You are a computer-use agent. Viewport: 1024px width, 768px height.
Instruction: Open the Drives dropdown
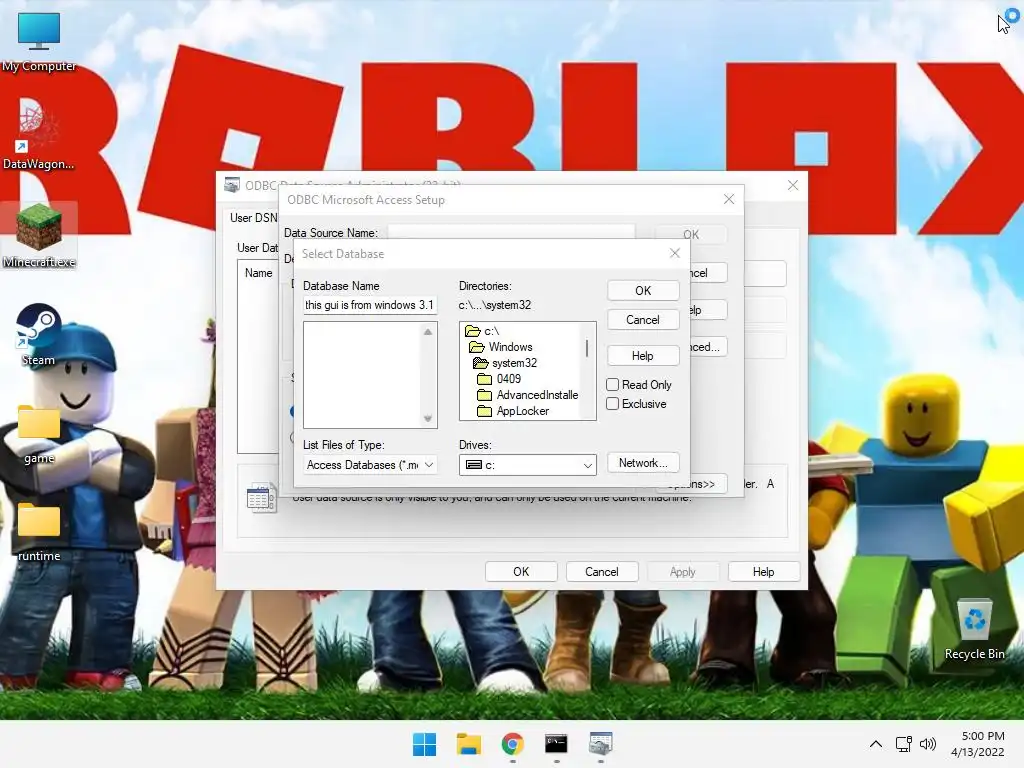point(528,465)
